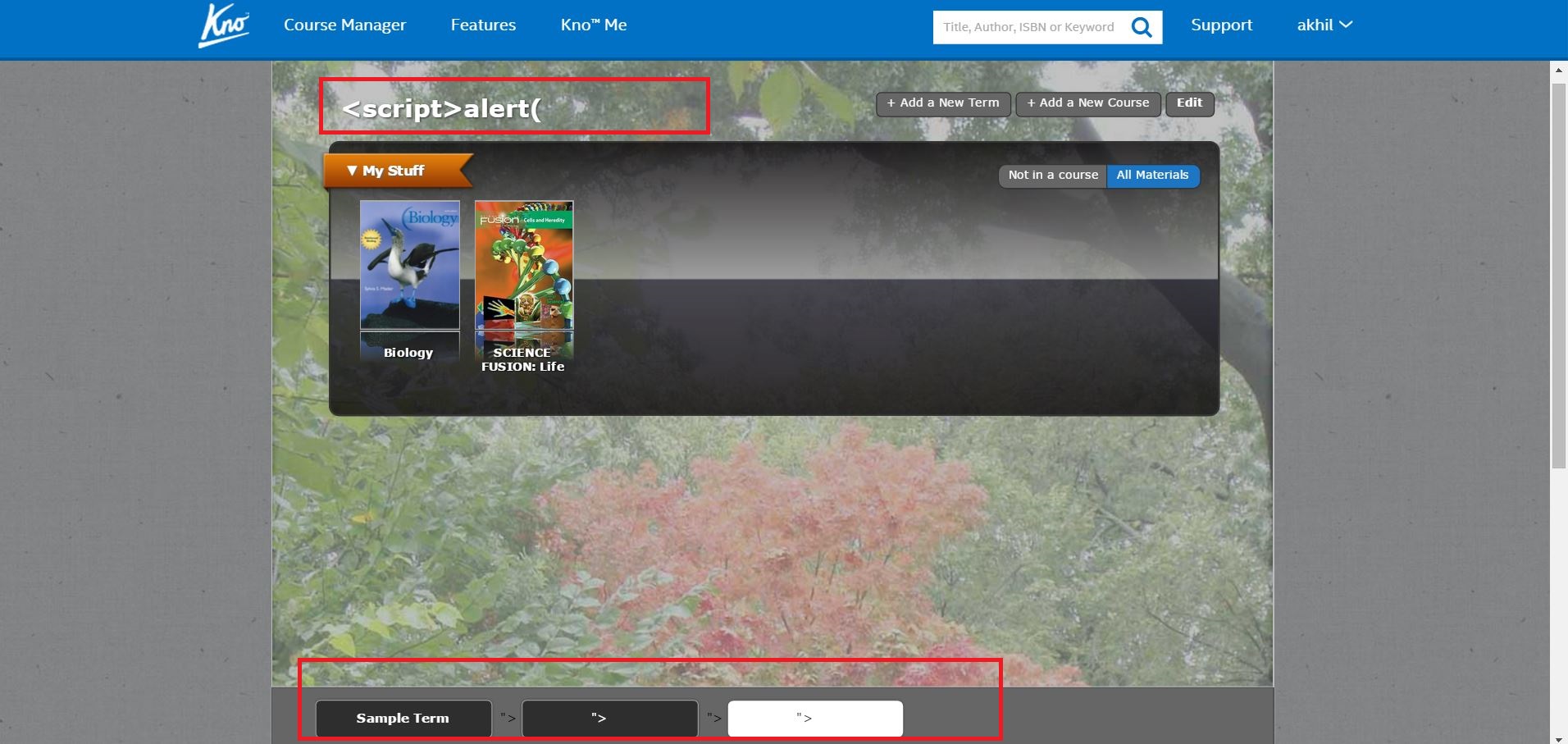Open the Biology book cover

pos(409,265)
